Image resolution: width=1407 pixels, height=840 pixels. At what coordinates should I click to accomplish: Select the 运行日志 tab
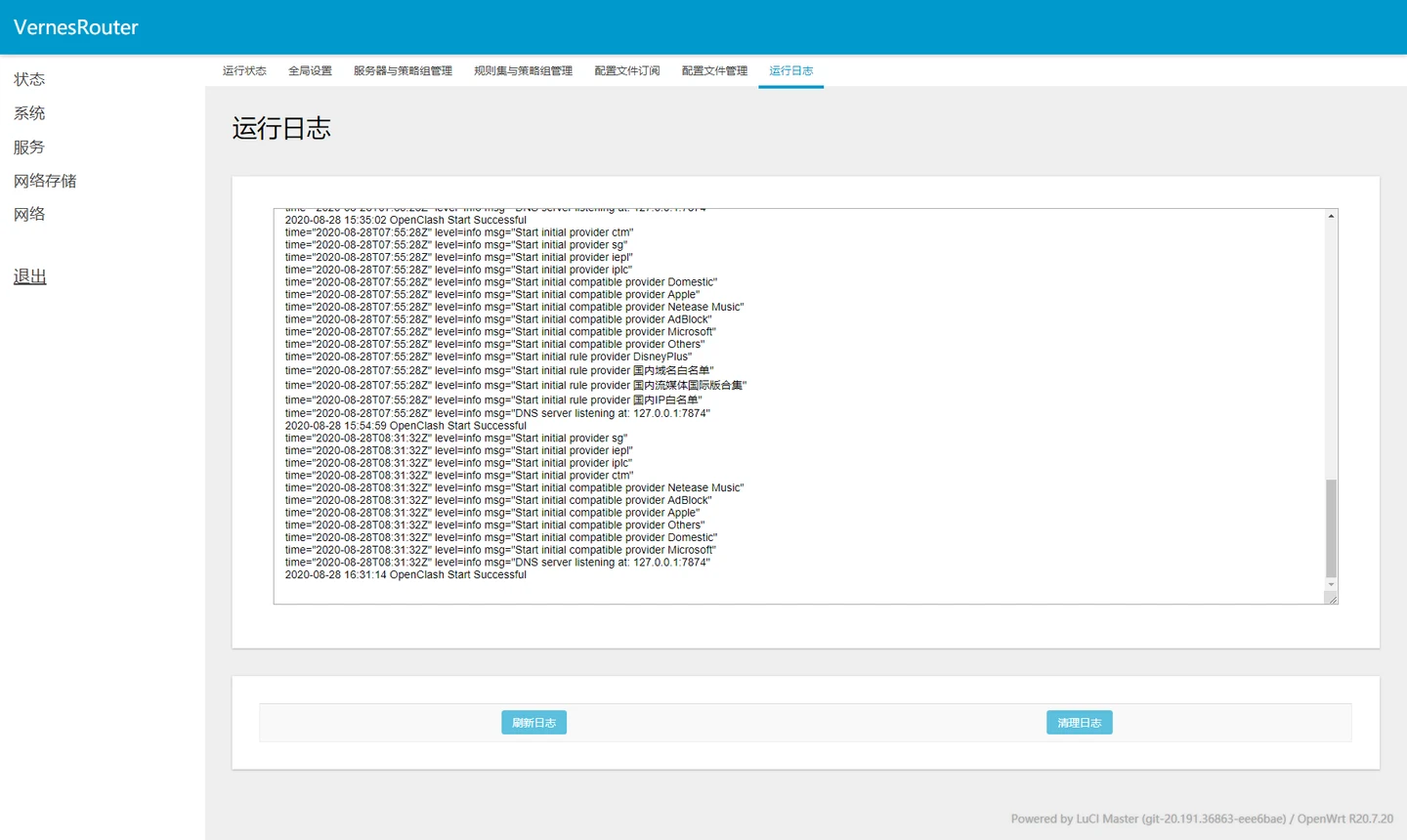[x=790, y=70]
